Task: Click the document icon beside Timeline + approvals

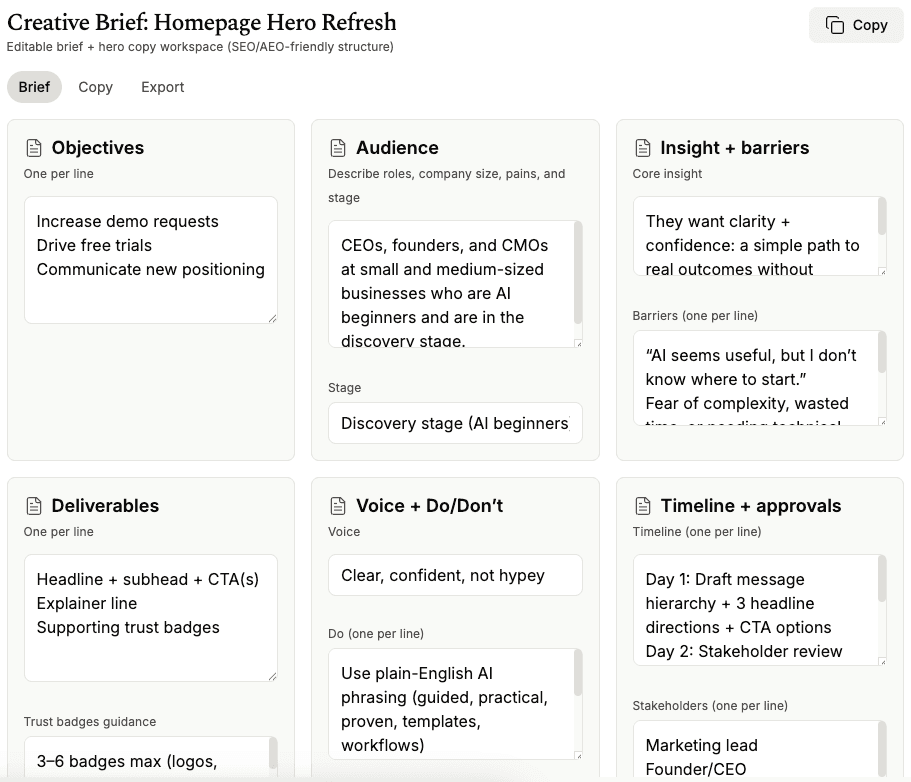Action: [x=643, y=506]
